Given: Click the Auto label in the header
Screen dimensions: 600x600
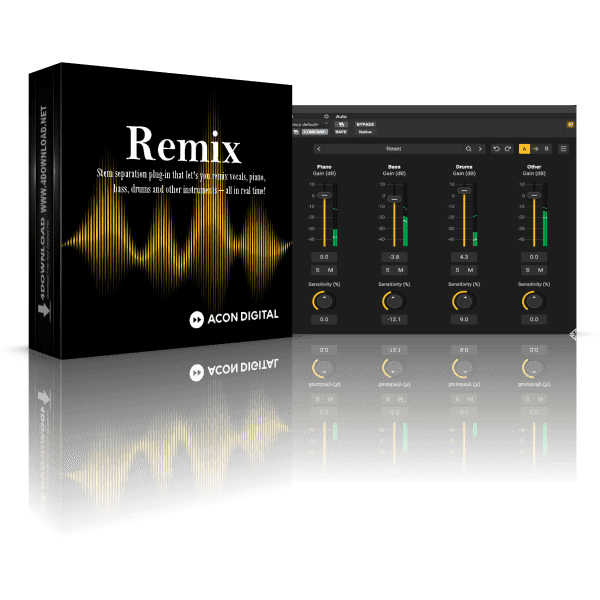Looking at the screenshot, I should (x=341, y=116).
